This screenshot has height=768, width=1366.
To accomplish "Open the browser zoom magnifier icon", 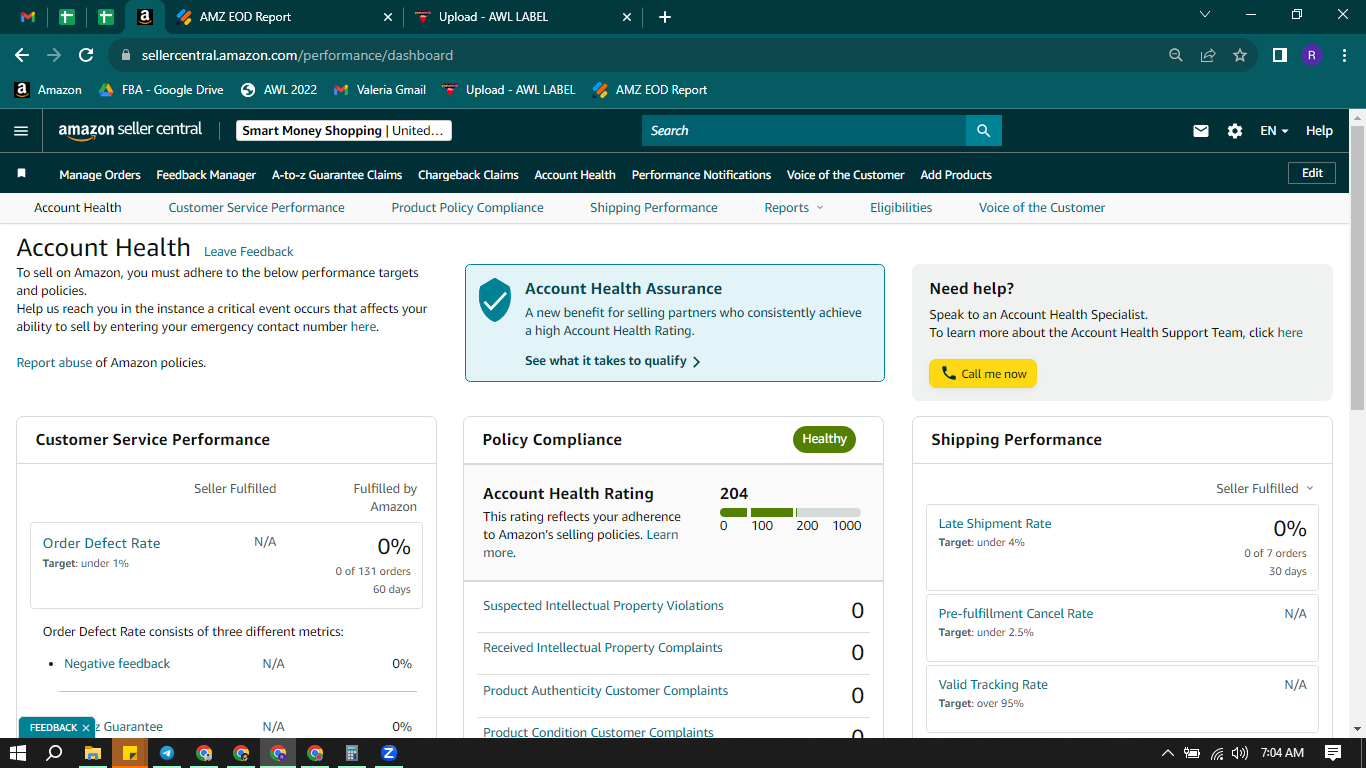I will [x=1176, y=55].
